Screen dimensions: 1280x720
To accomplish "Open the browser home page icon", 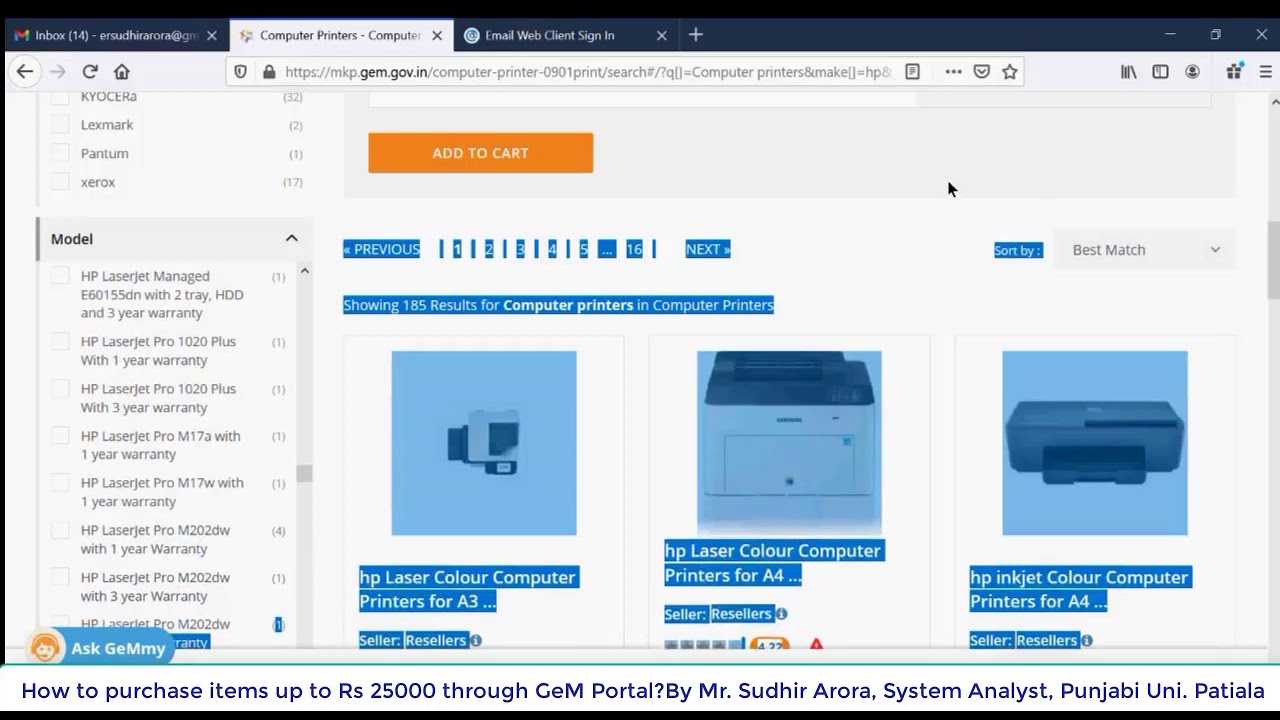I will (x=122, y=72).
